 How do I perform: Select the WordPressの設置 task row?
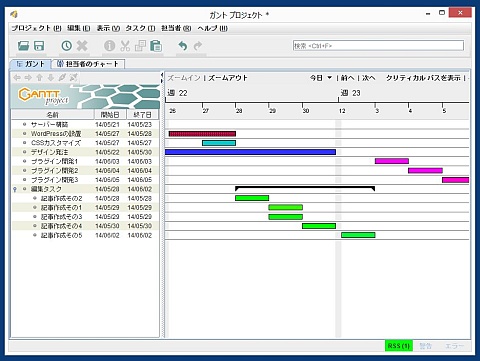click(85, 134)
